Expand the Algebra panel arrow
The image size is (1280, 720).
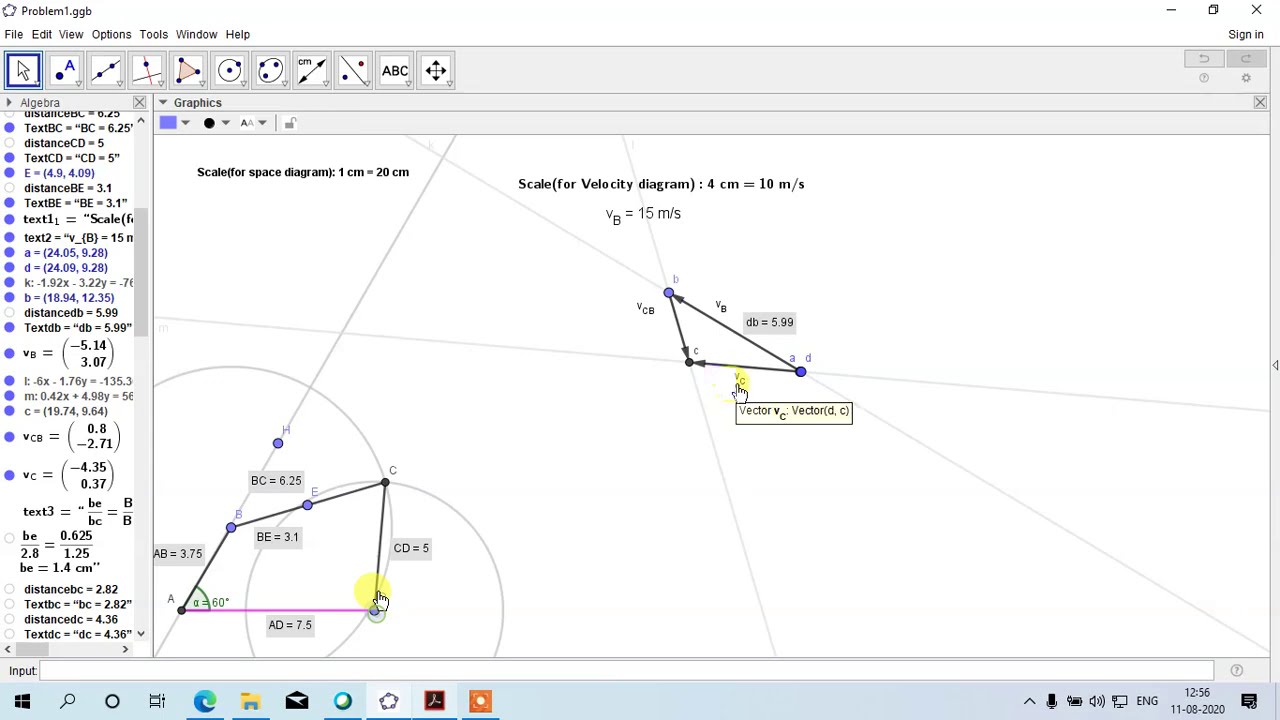pyautogui.click(x=9, y=103)
